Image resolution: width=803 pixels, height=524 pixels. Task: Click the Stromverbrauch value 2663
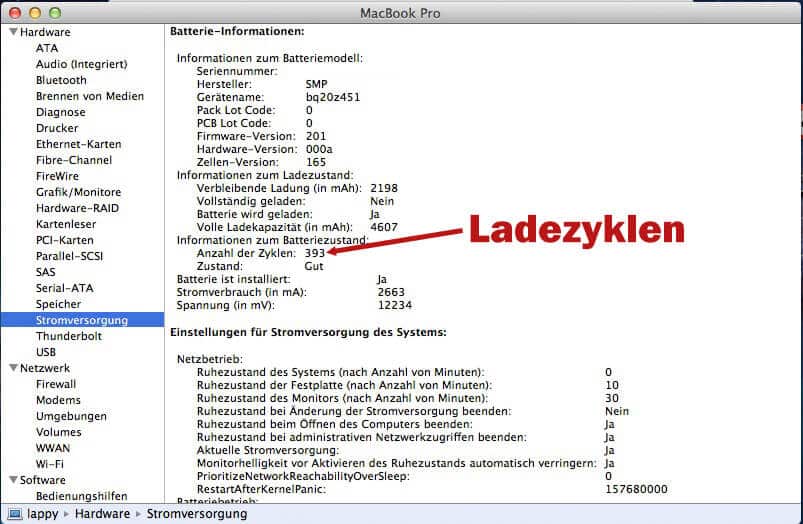(391, 292)
